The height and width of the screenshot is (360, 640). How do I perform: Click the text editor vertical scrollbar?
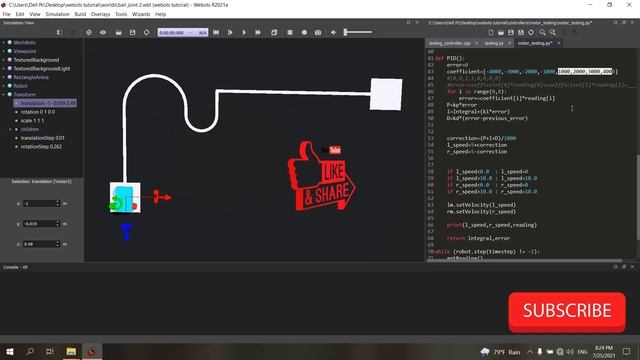tap(638, 196)
